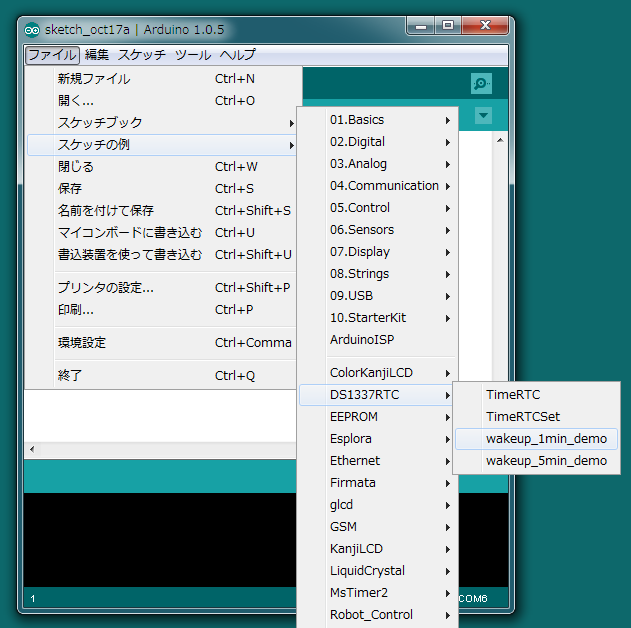Screen dimensions: 631x628
Task: Select 開く... menu entry
Action: (x=162, y=101)
